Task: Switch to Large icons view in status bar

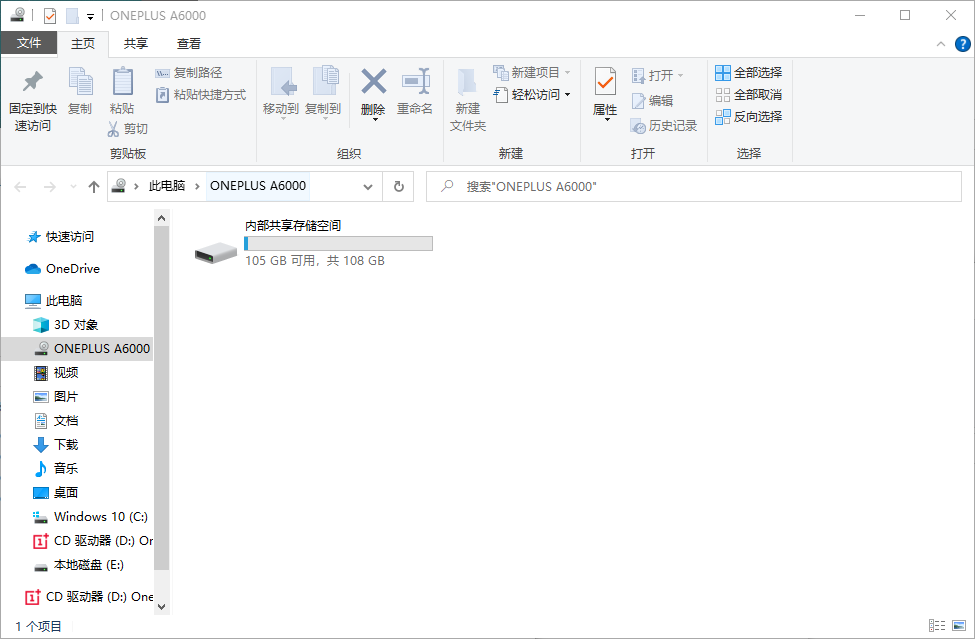Action: pyautogui.click(x=959, y=625)
